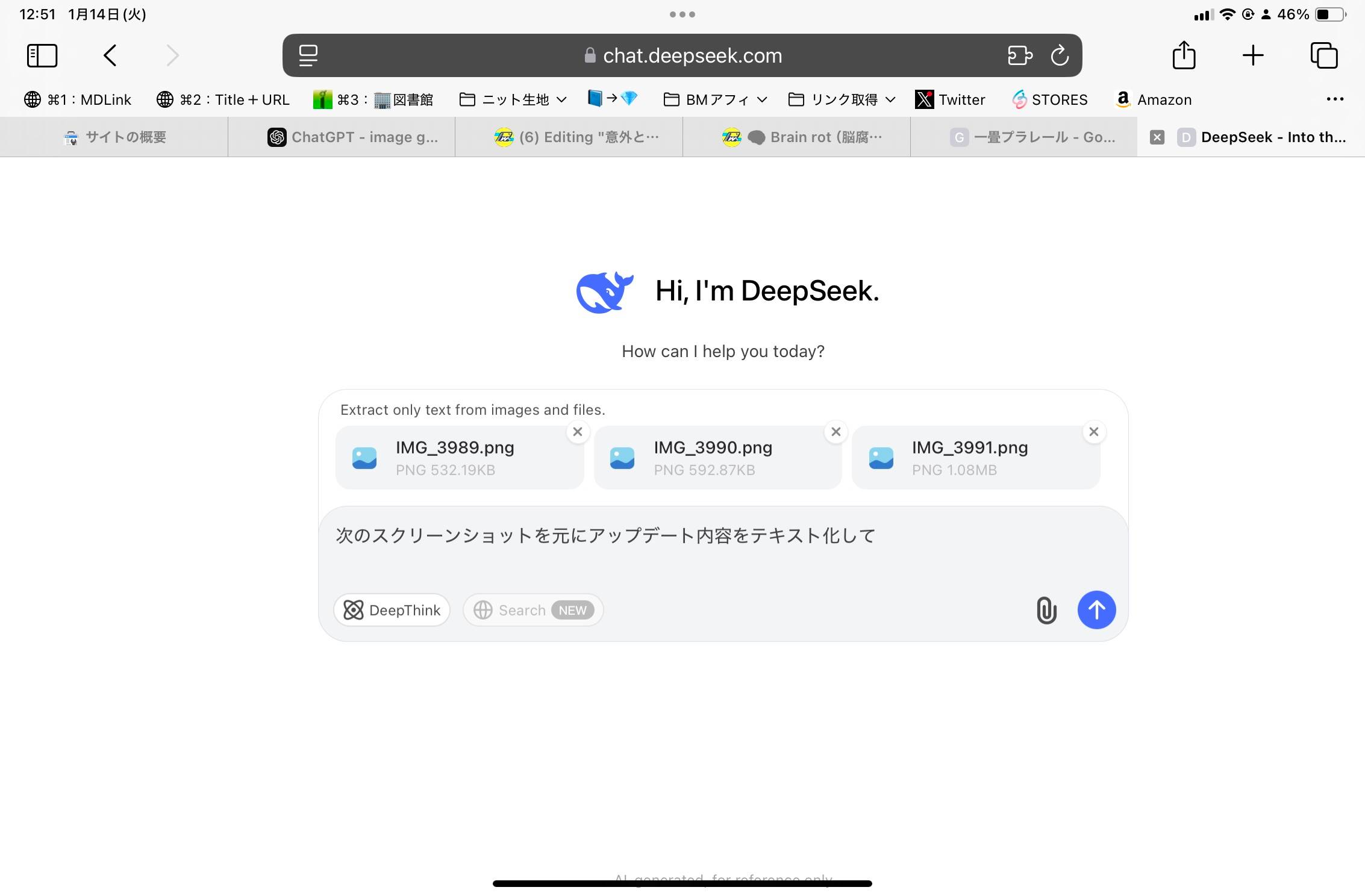Switch to the ChatGPT image tab

342,137
